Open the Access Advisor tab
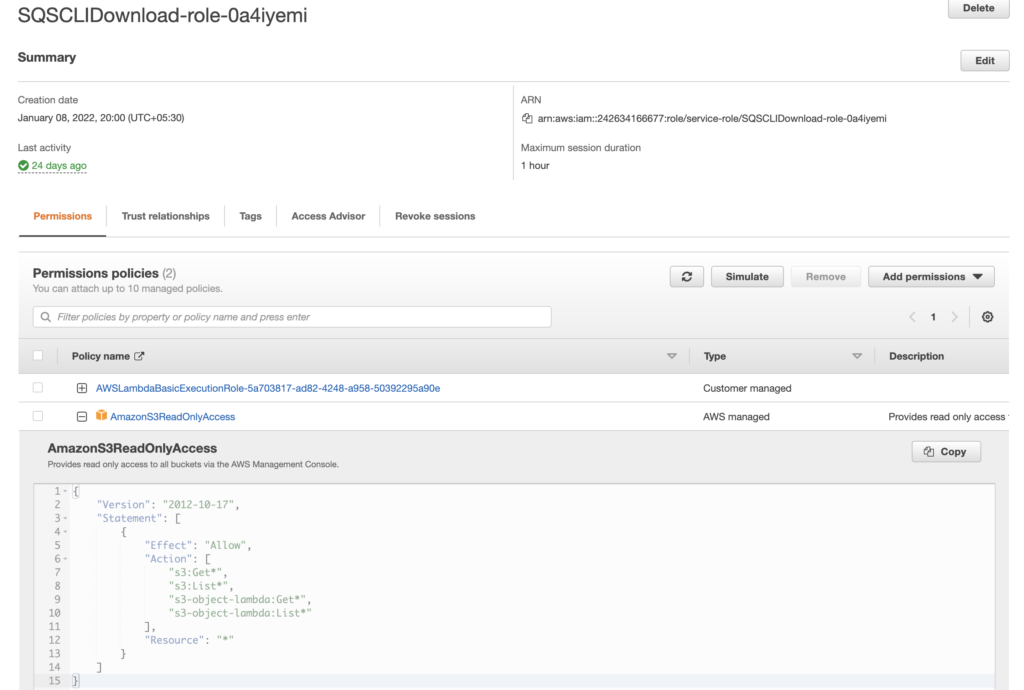Viewport: 1024px width, 690px height. (328, 216)
